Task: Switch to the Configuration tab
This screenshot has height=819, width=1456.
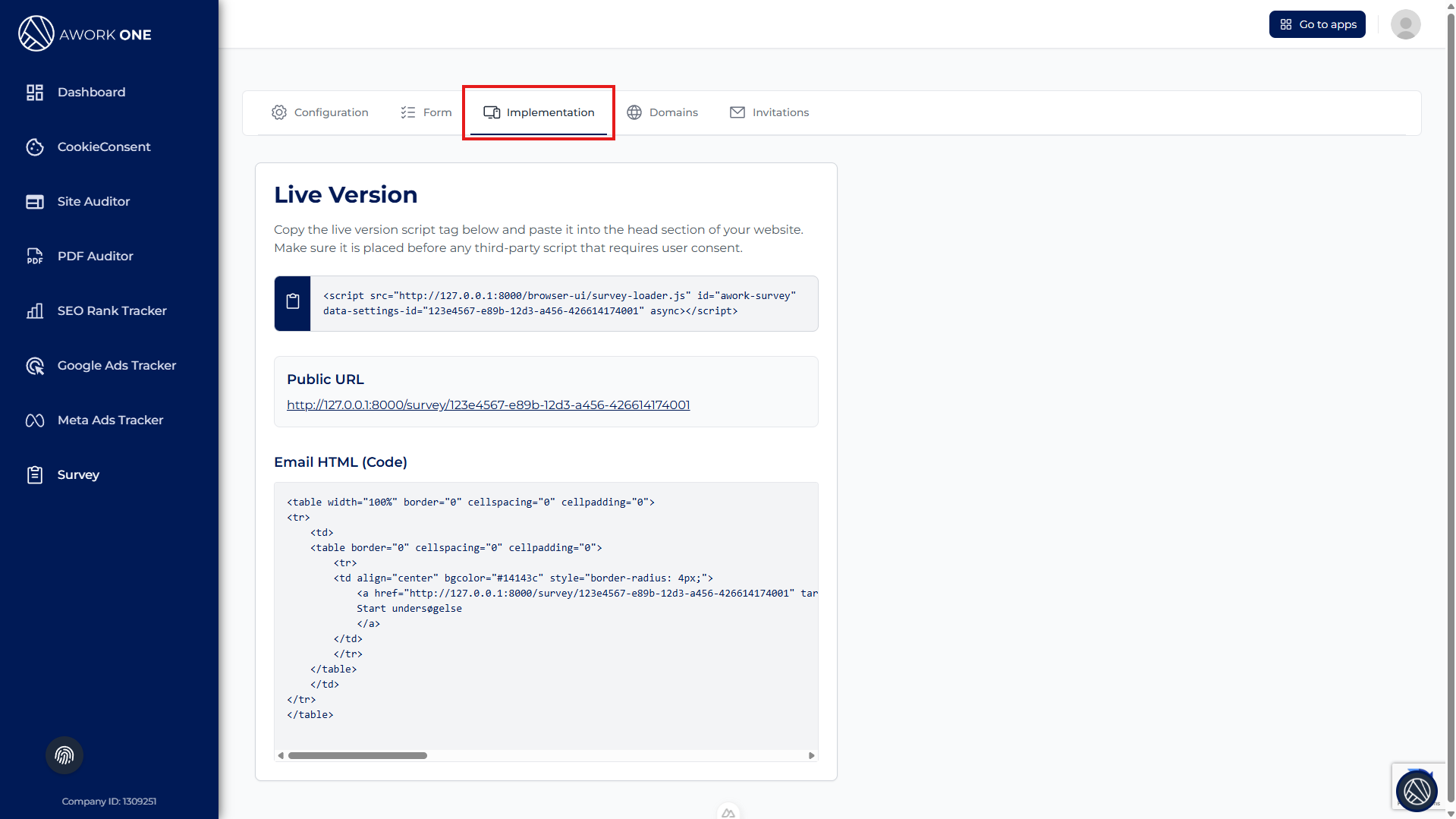Action: pos(319,112)
